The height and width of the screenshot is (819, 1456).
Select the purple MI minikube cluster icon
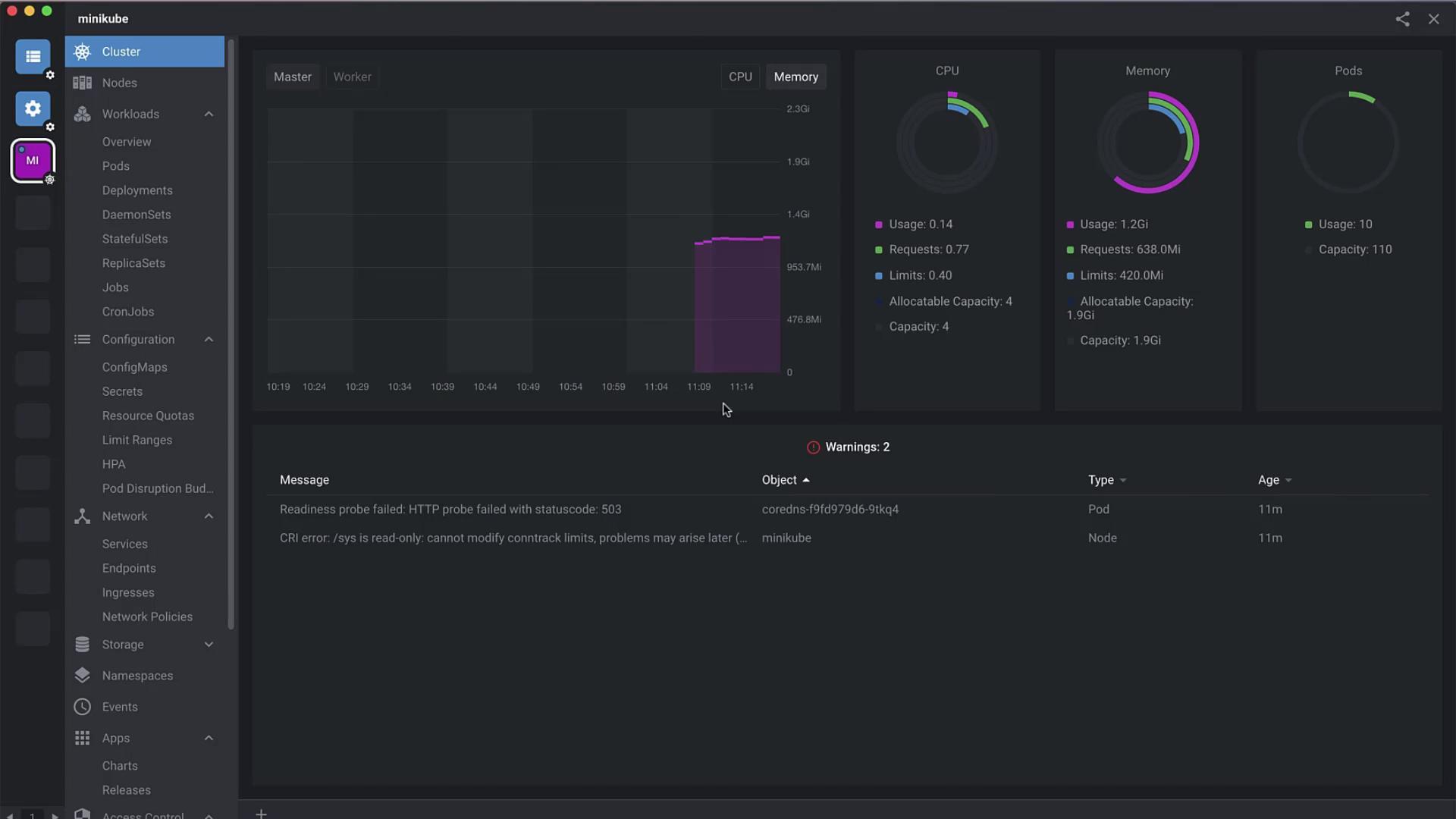(x=33, y=160)
